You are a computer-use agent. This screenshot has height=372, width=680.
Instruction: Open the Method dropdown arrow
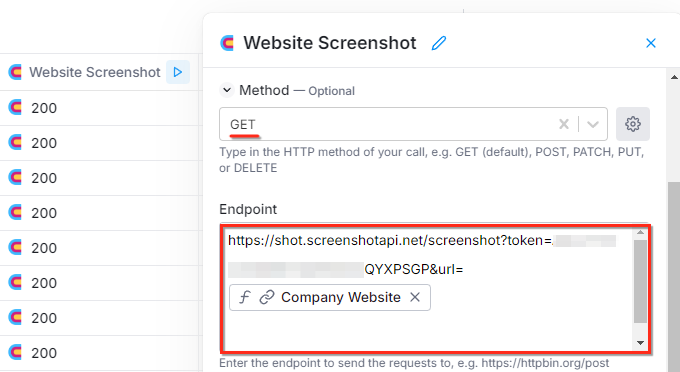[x=593, y=124]
